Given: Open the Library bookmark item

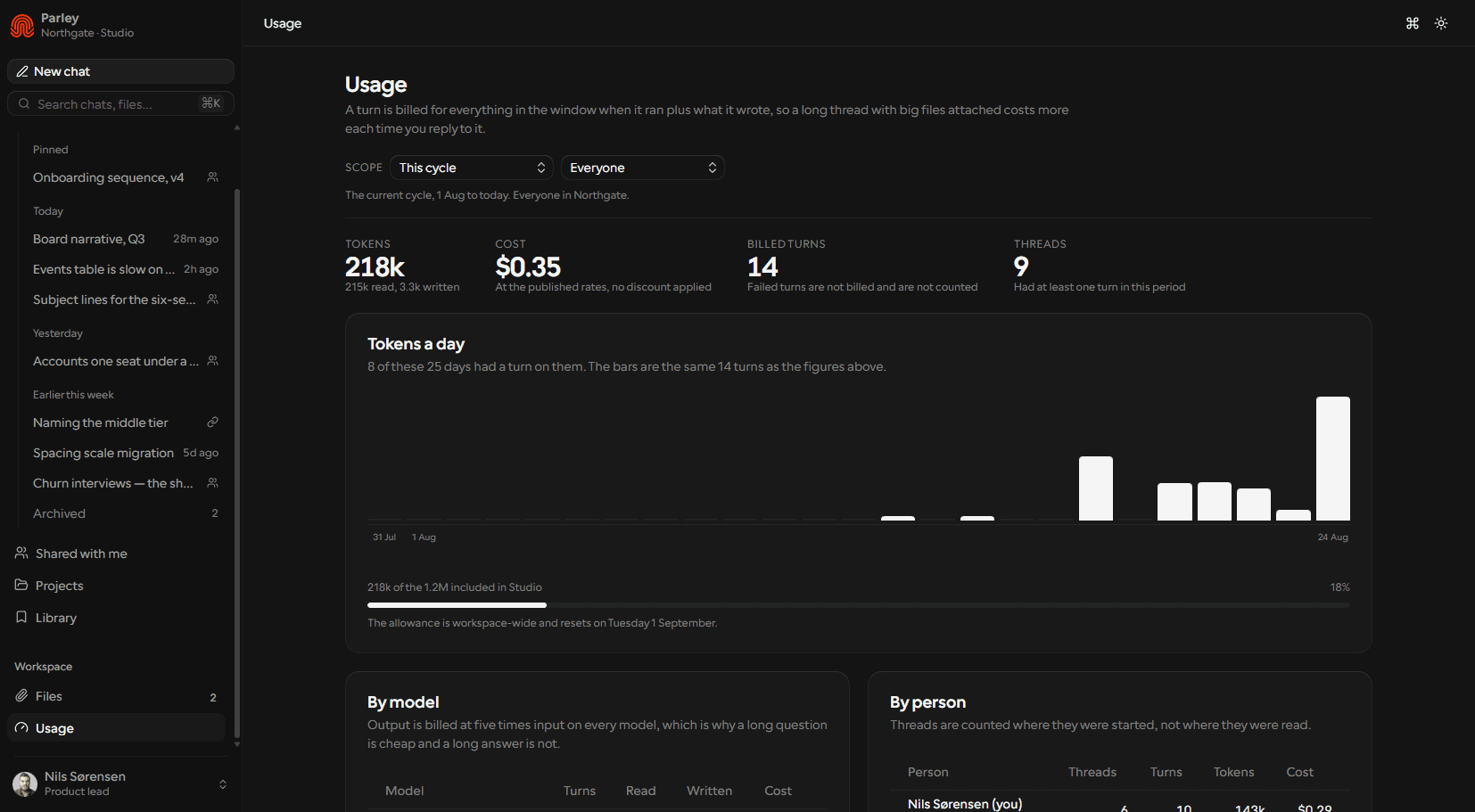Looking at the screenshot, I should pos(116,618).
